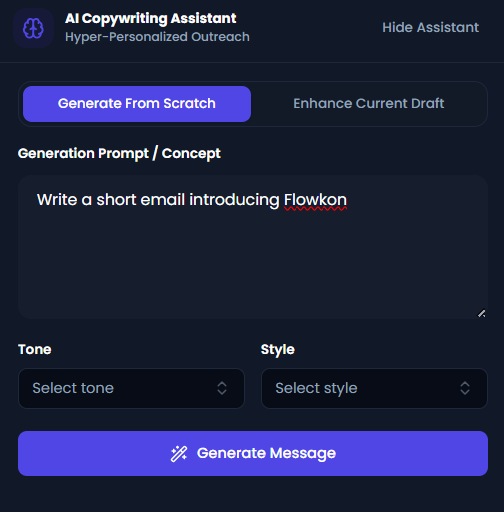Click inside the Generation Prompt text area
The image size is (504, 512).
[253, 247]
